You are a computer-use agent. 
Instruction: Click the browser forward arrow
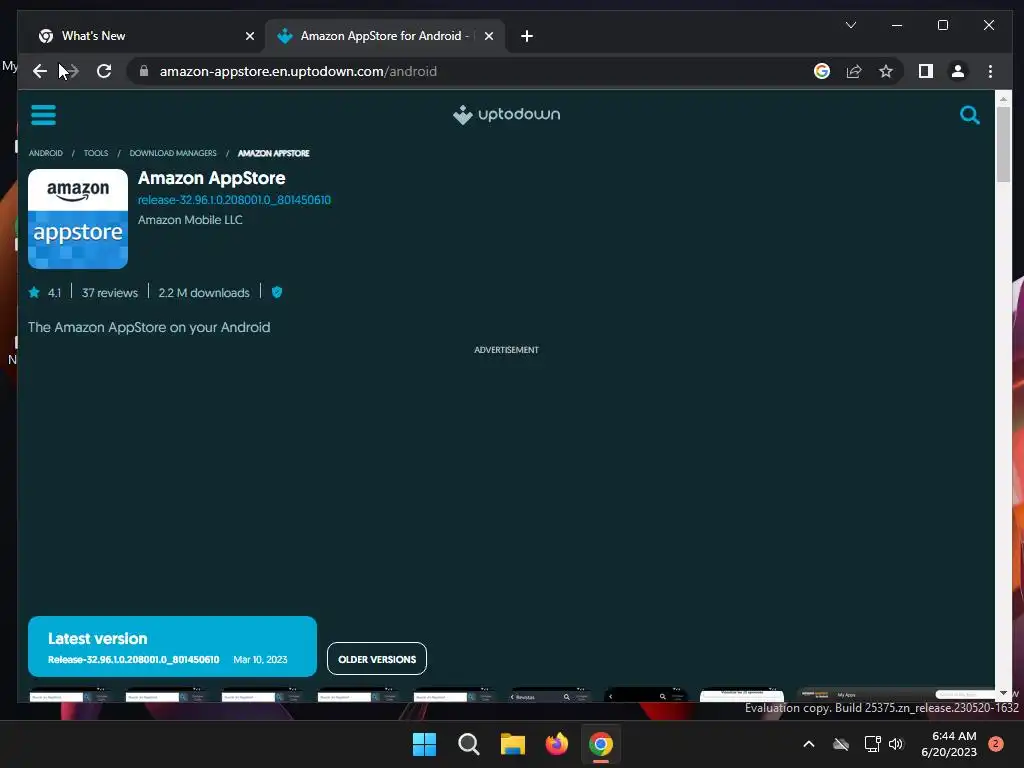click(72, 71)
